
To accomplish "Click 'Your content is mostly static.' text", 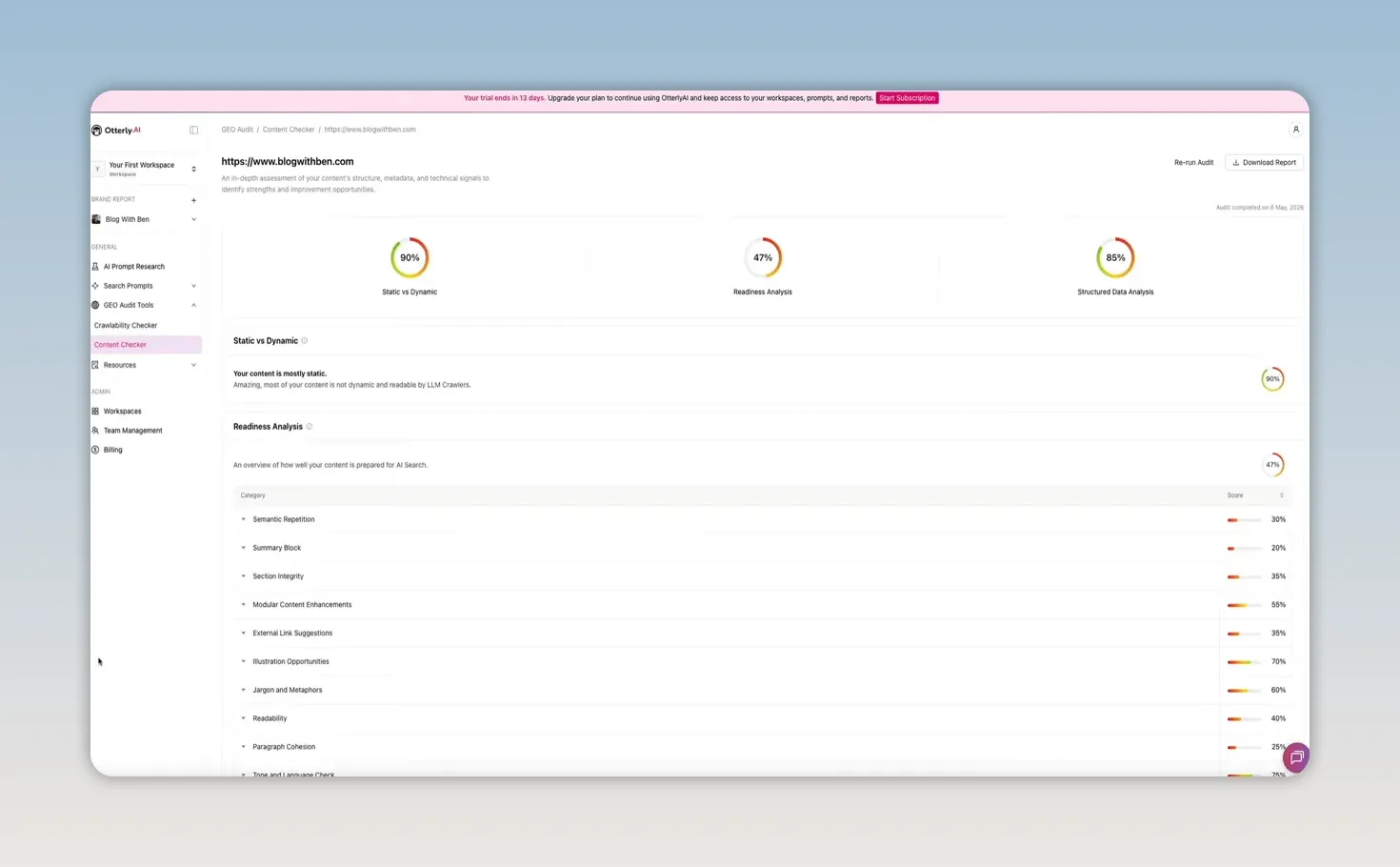I will [280, 373].
